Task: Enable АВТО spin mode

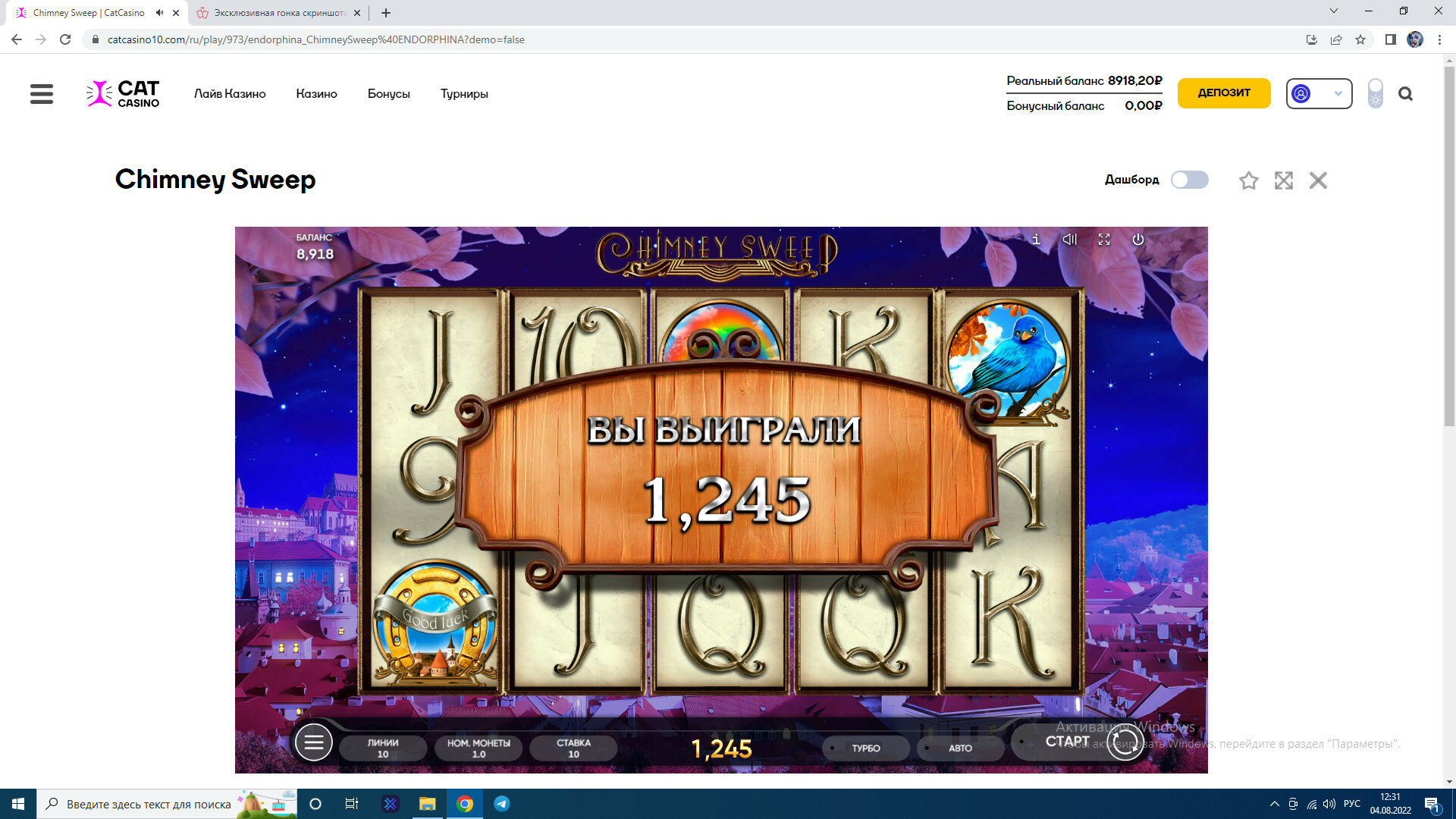Action: click(960, 748)
